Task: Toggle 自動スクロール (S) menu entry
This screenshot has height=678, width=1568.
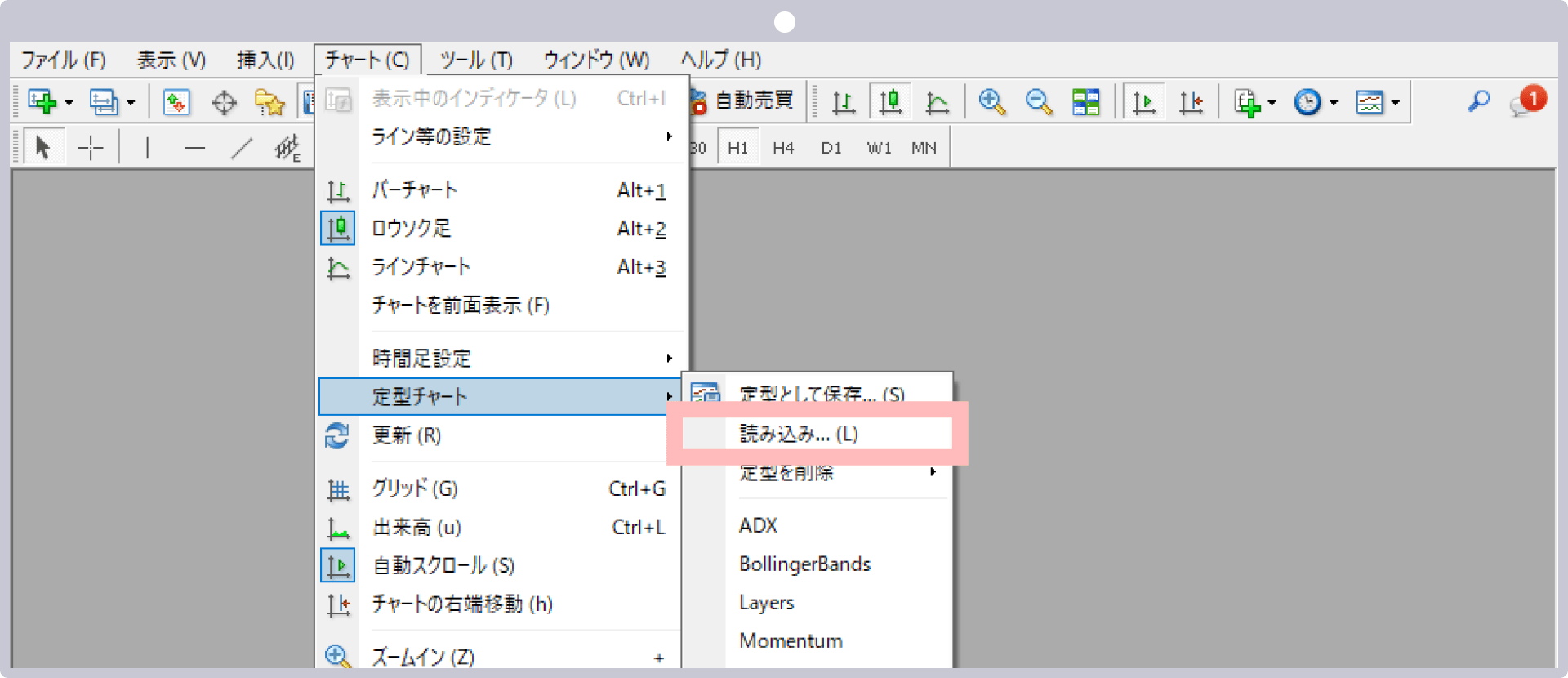Action: click(x=500, y=565)
